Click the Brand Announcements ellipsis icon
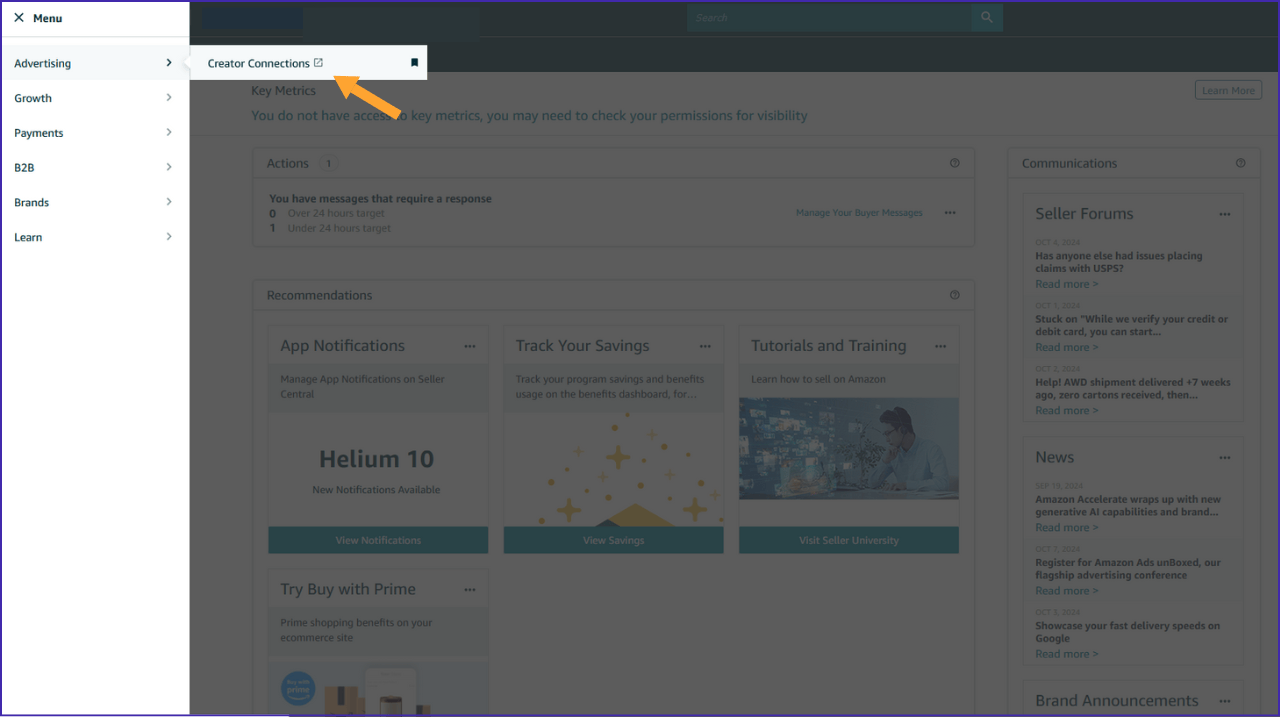Viewport: 1280px width, 720px height. coord(1224,700)
